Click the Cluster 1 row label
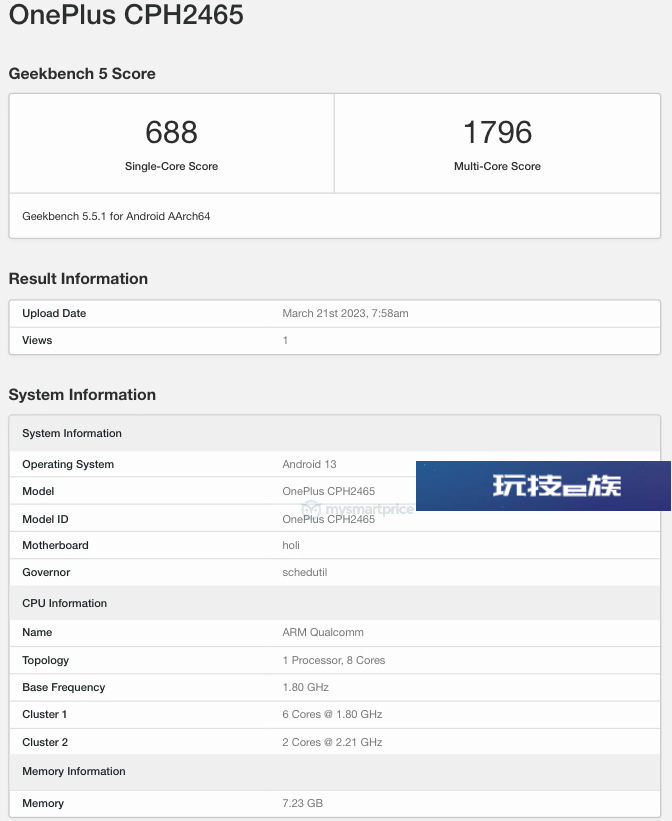Viewport: 672px width, 821px height. tap(45, 715)
